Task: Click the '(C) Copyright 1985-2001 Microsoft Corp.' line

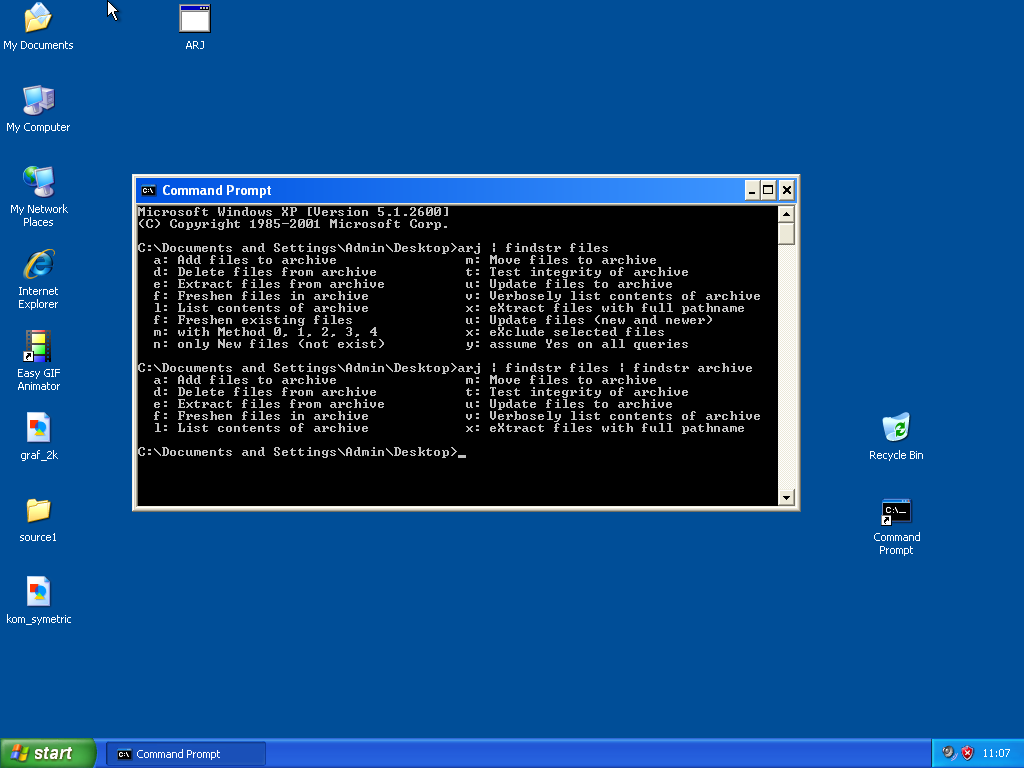Action: [x=293, y=224]
